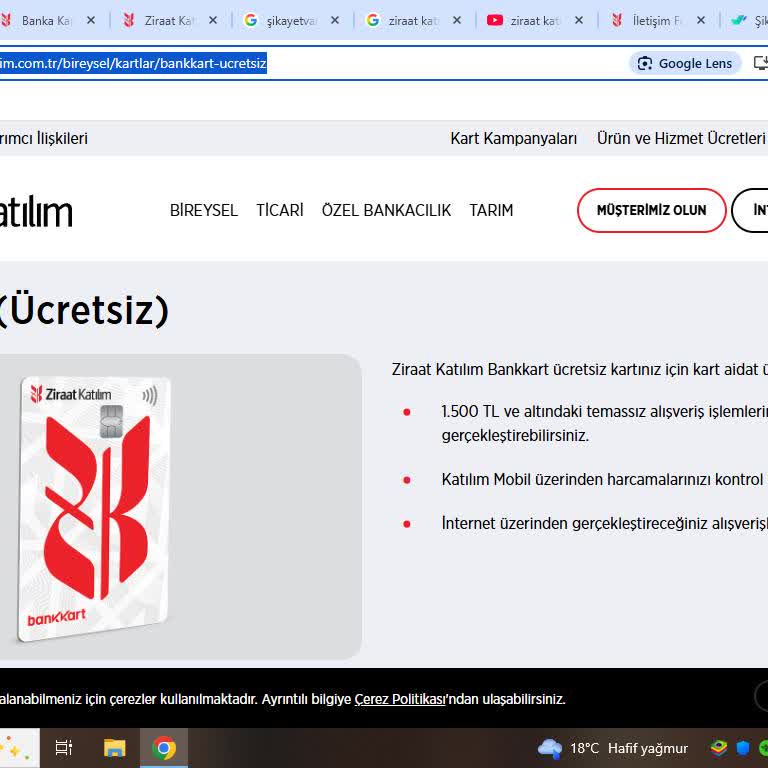
Task: Open Kart Kampanyaları link
Action: coord(513,139)
